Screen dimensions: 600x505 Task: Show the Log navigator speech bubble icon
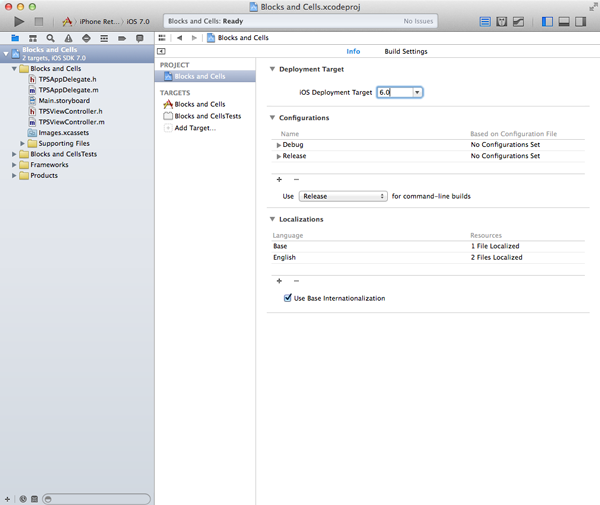(x=140, y=38)
